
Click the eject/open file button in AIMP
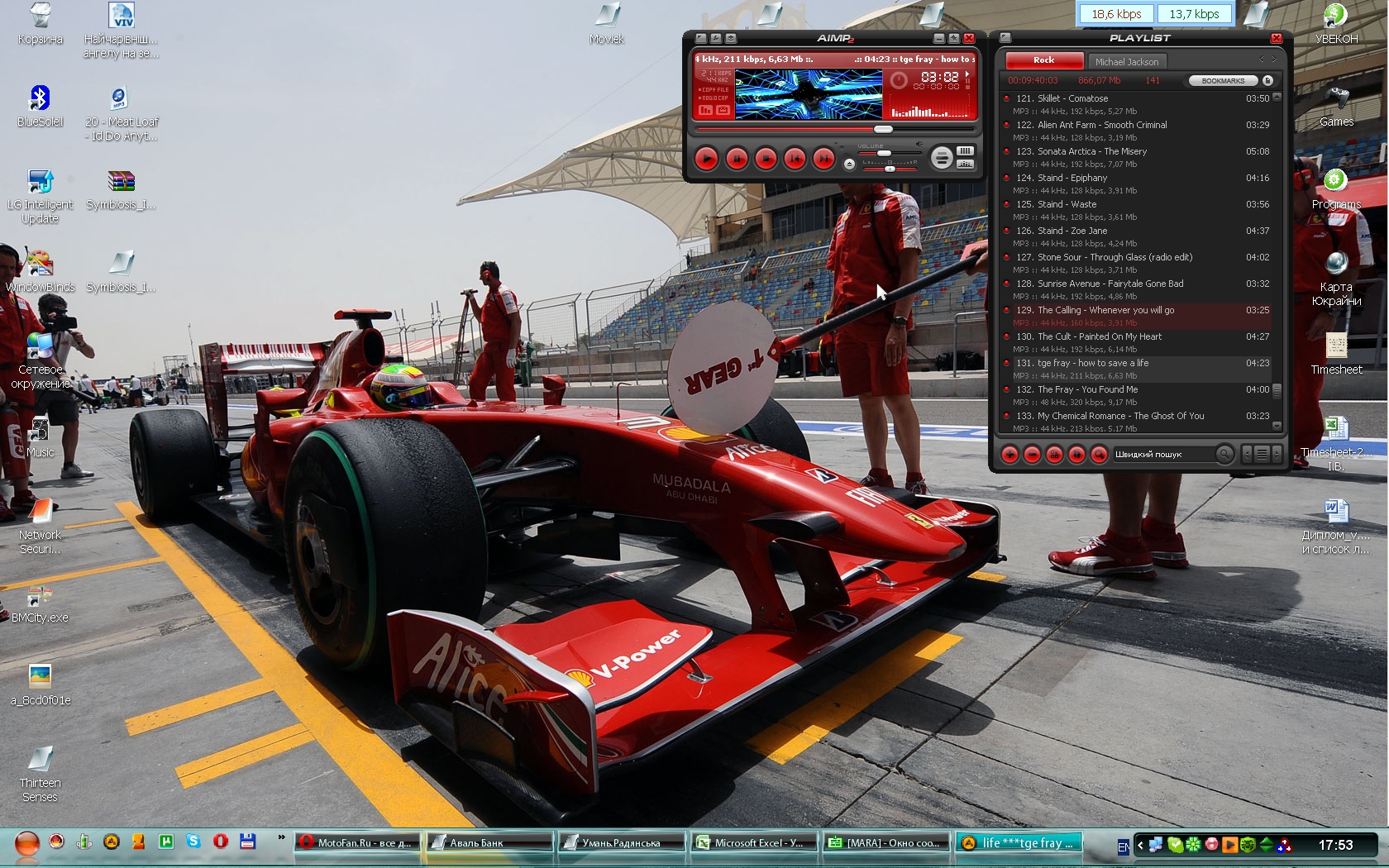click(849, 165)
